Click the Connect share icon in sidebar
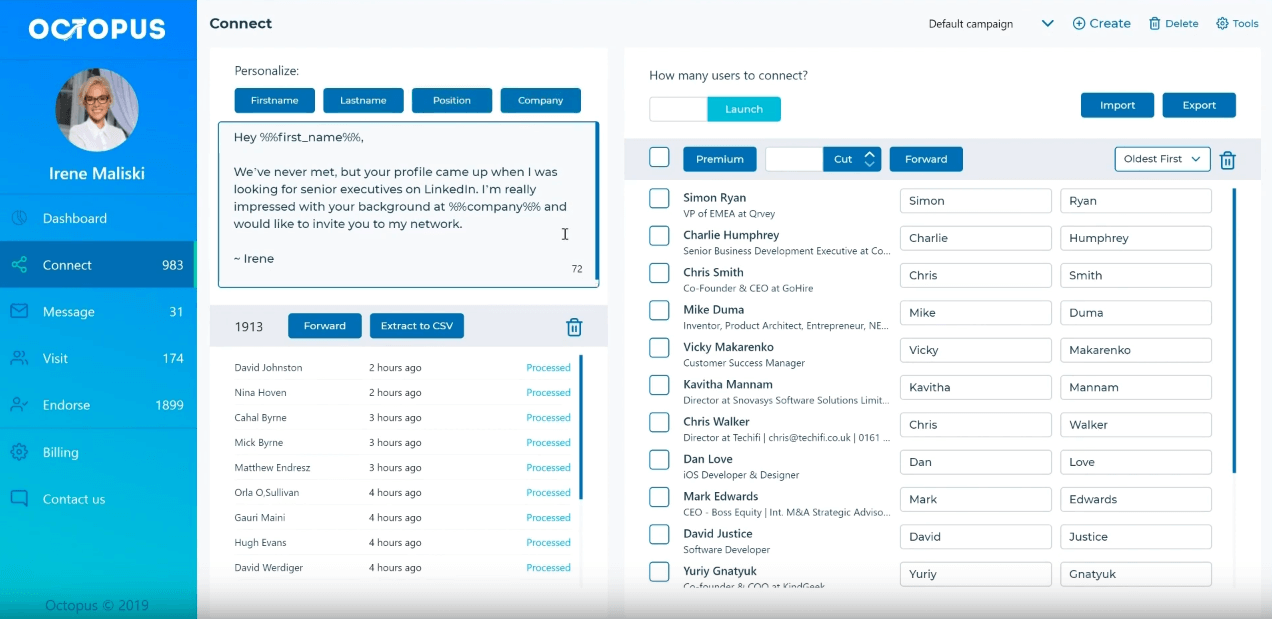Screen dimensions: 1272x619 click(19, 265)
